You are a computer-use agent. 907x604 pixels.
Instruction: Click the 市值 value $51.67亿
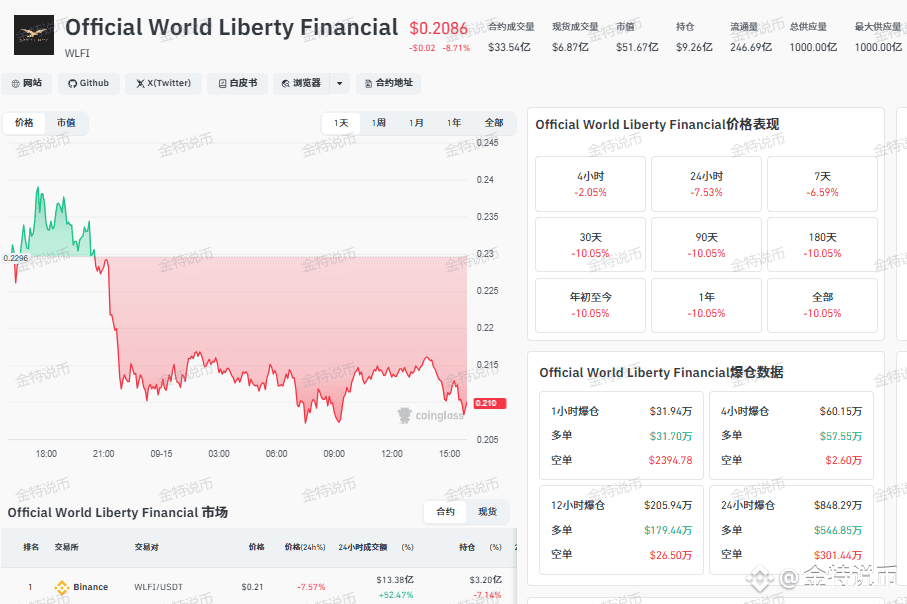click(637, 47)
